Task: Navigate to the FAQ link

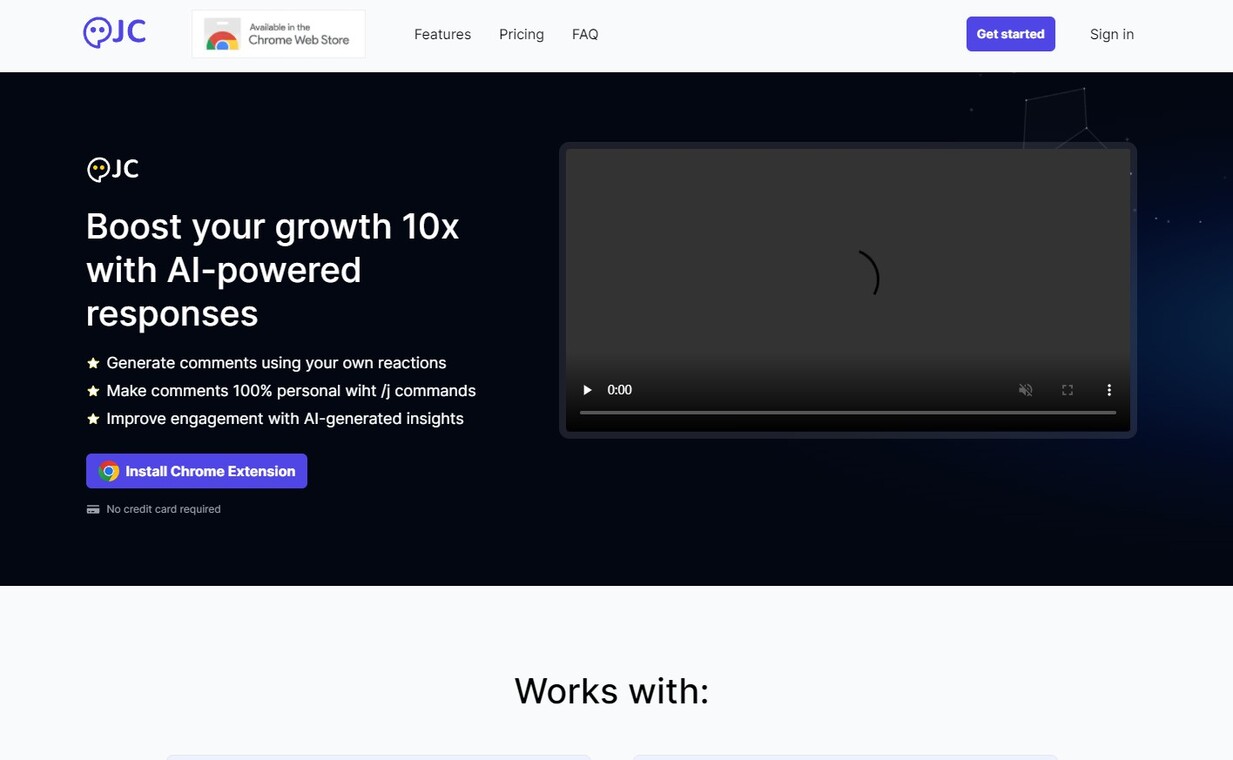Action: click(x=585, y=34)
